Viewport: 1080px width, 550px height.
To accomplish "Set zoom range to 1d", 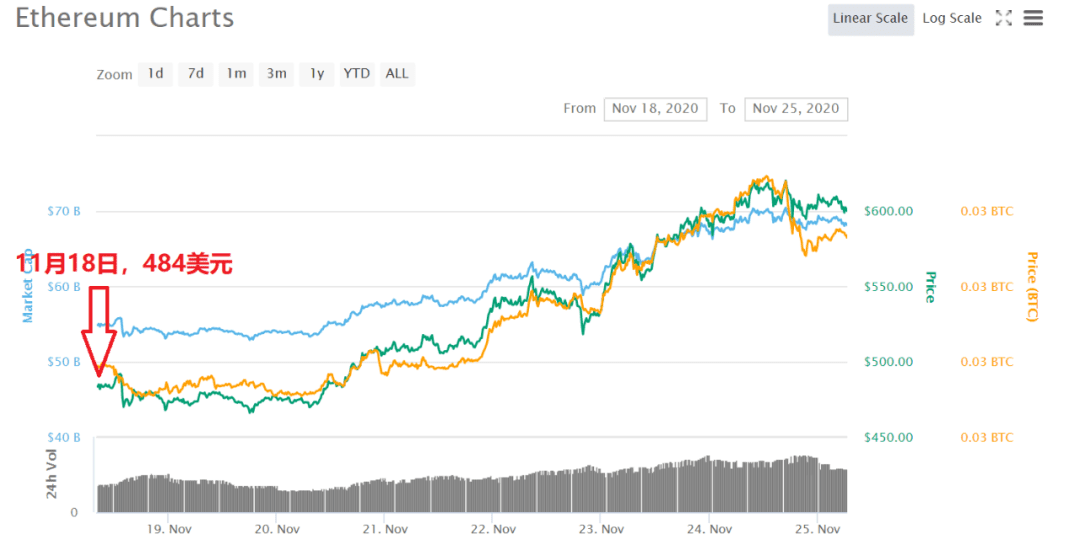I will click(156, 74).
